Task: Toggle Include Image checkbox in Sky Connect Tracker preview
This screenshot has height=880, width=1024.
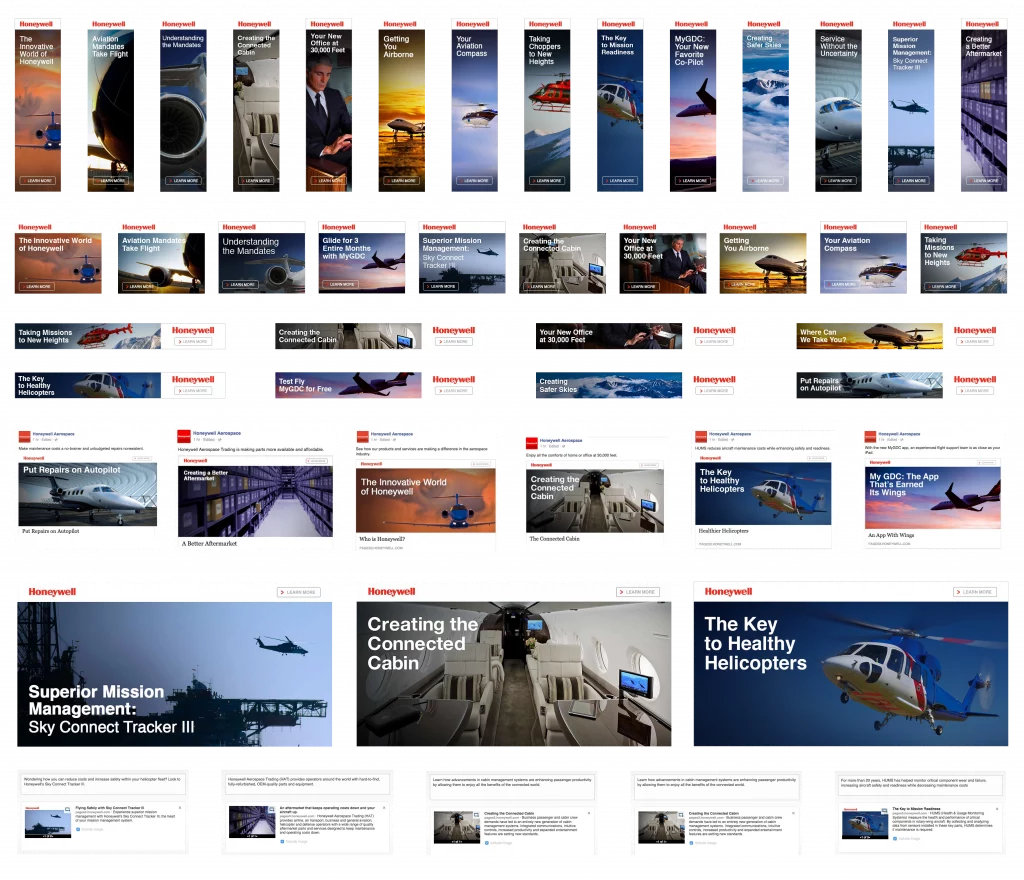Action: [77, 829]
